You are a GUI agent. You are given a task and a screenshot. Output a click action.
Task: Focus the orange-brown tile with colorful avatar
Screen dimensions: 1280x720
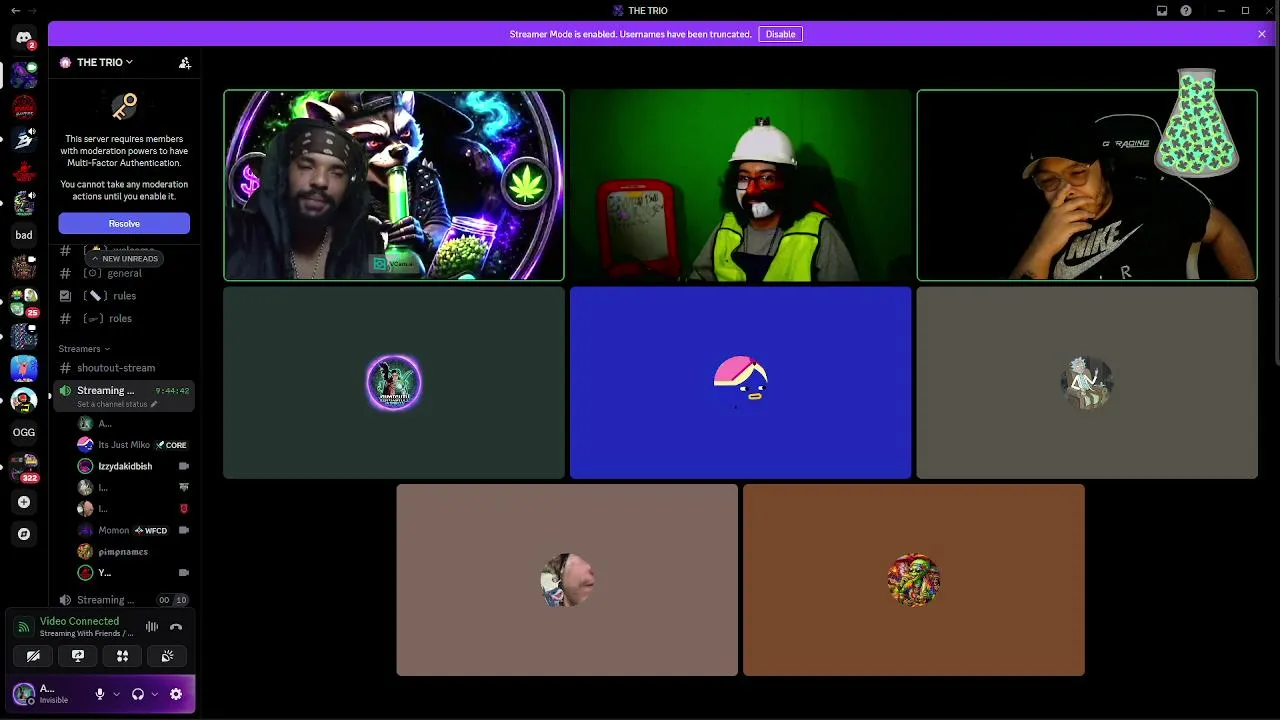coord(914,580)
